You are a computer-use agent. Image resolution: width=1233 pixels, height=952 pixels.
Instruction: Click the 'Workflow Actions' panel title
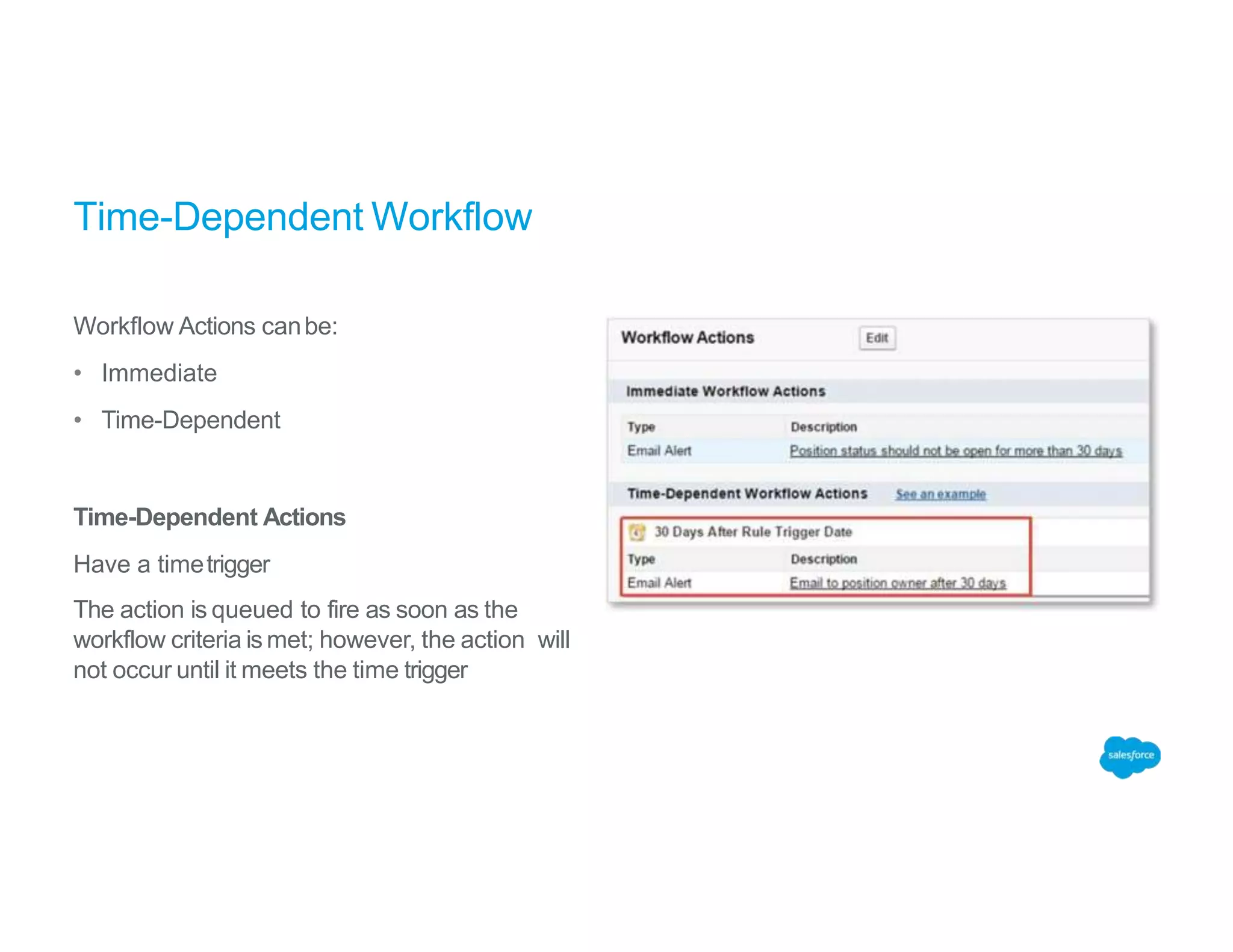[688, 338]
